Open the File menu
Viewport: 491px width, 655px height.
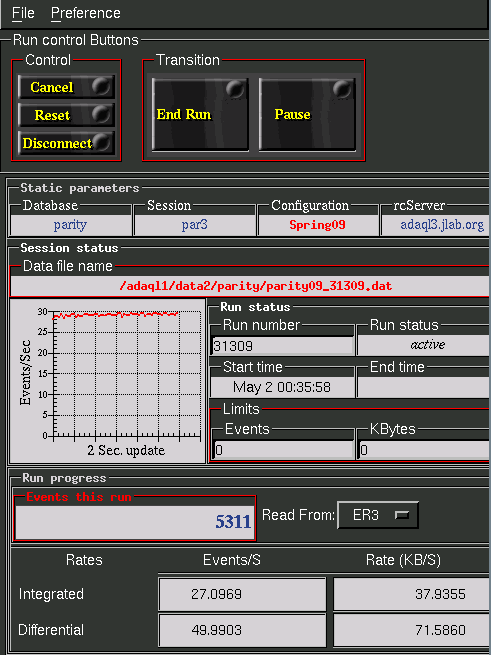(23, 13)
